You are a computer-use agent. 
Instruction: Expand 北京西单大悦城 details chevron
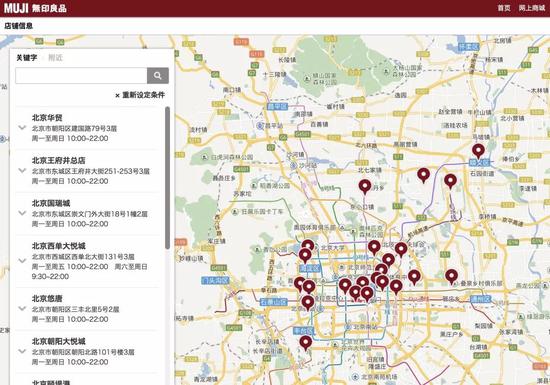coord(22,261)
